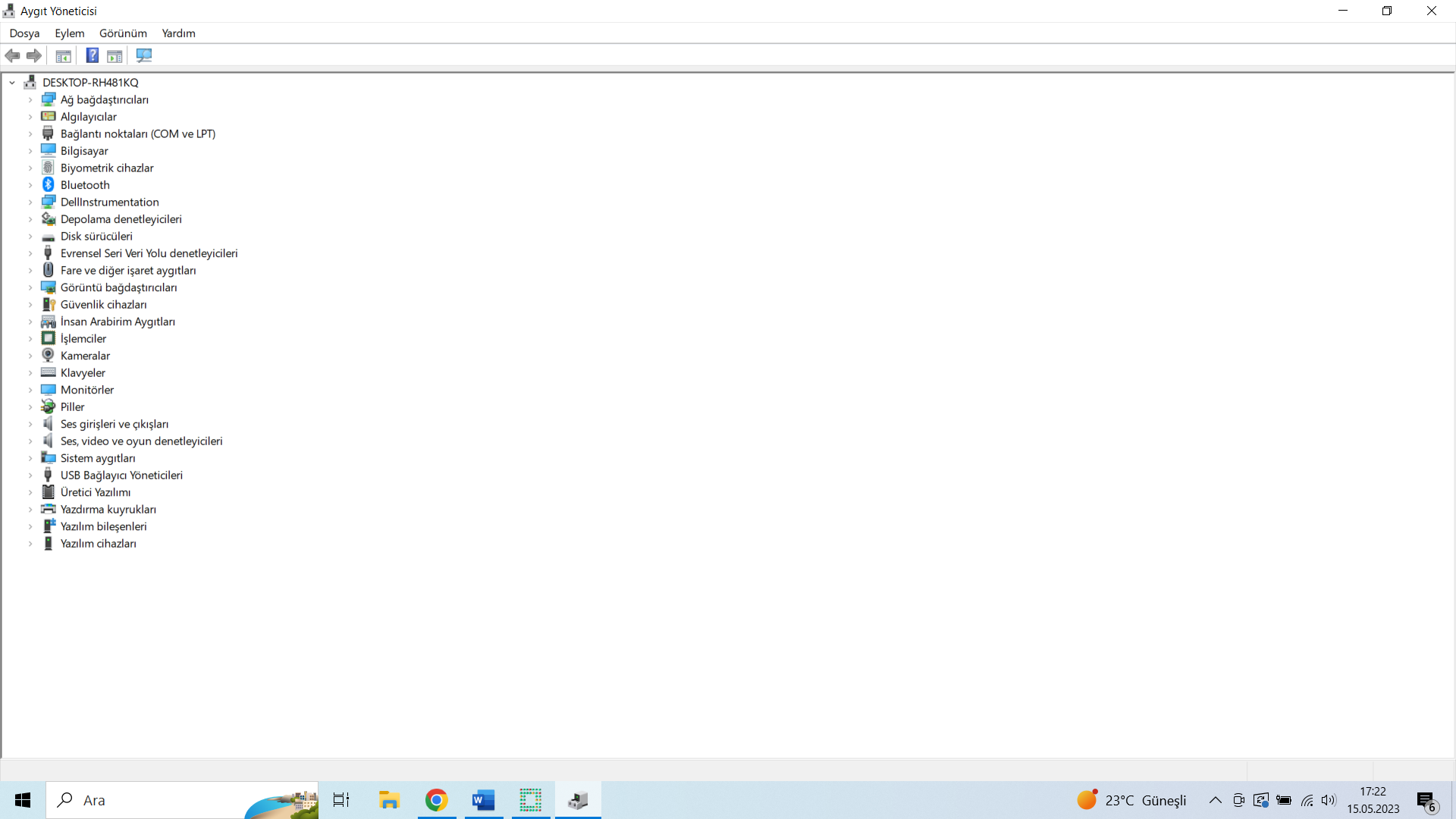
Task: Click the blue Help toolbar icon
Action: tap(92, 55)
